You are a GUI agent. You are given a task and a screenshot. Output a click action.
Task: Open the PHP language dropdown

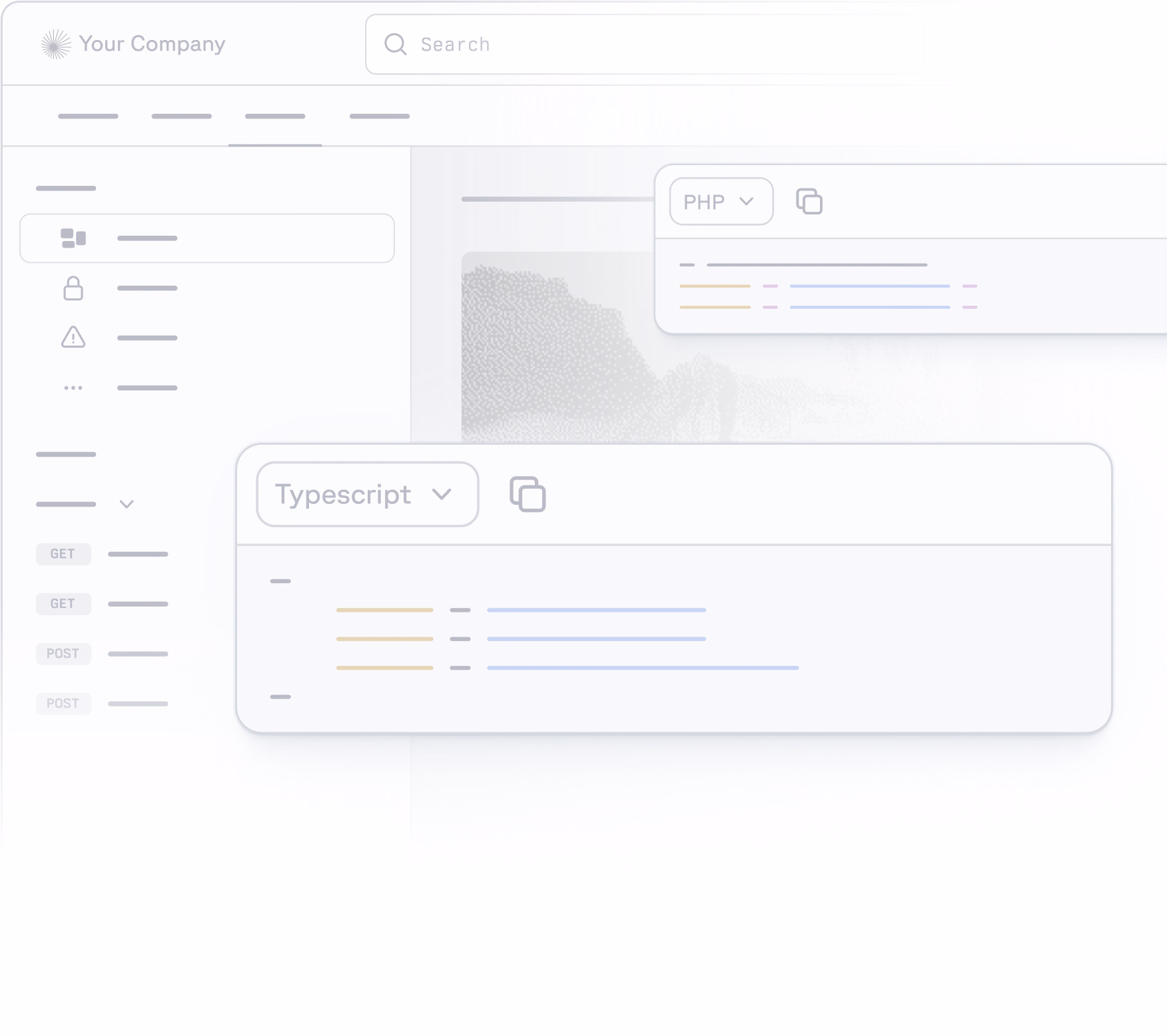coord(721,202)
